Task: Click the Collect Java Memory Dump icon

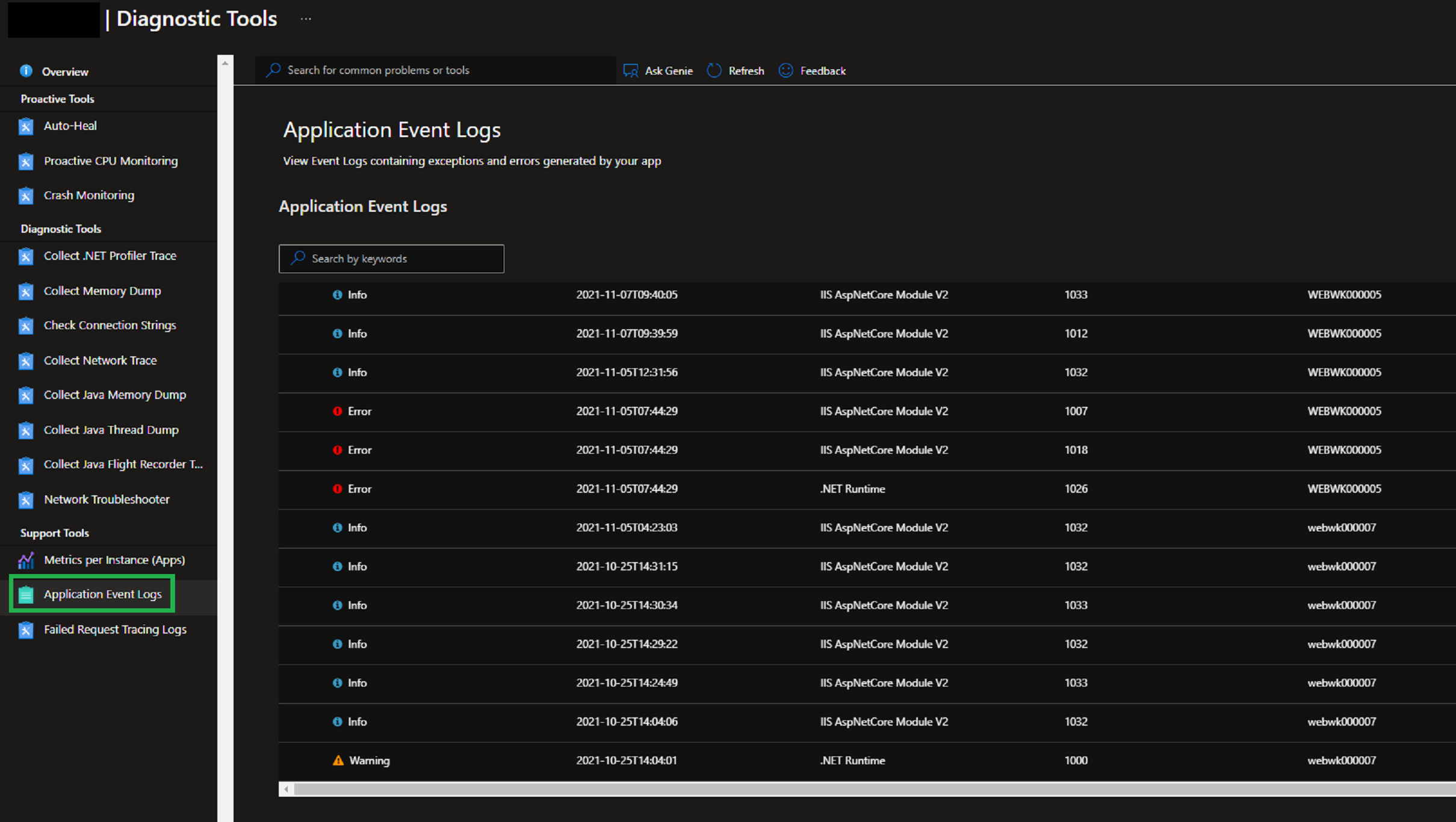Action: (x=26, y=395)
